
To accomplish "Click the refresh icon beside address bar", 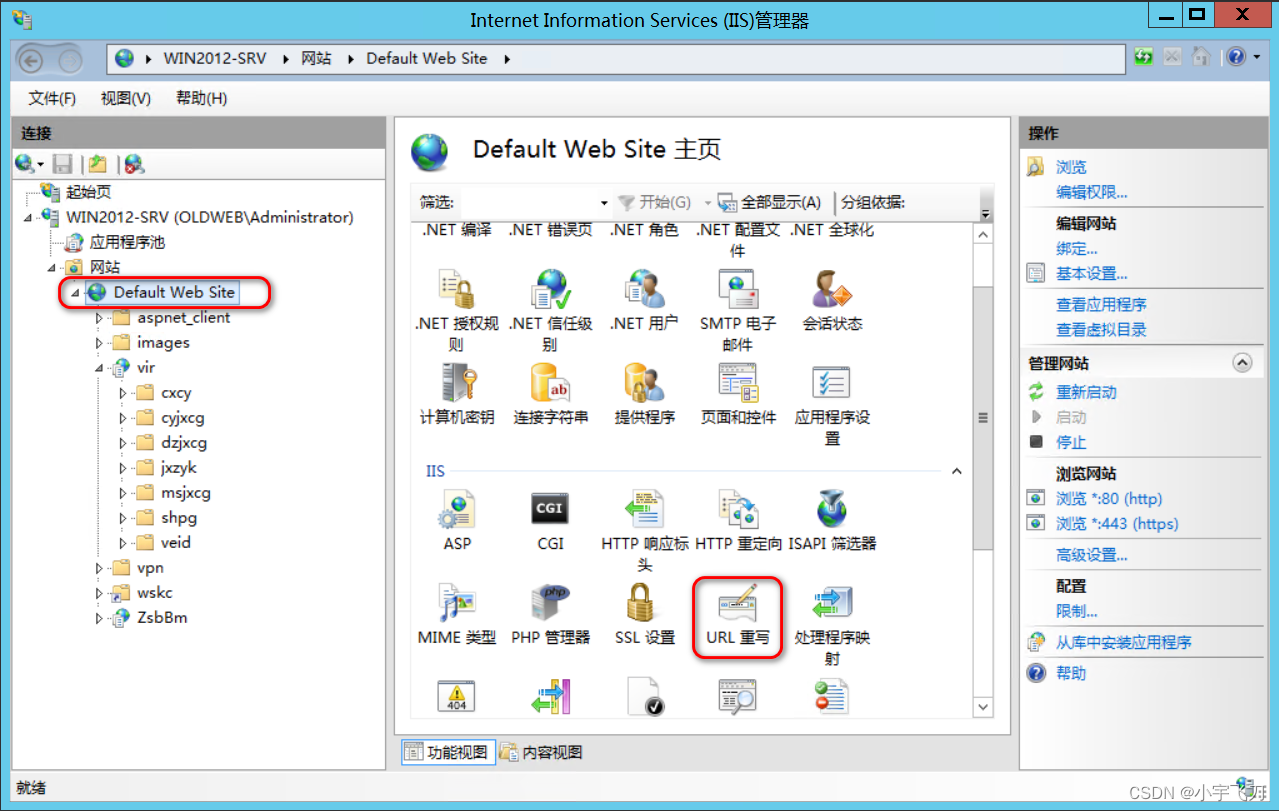I will pos(1144,57).
